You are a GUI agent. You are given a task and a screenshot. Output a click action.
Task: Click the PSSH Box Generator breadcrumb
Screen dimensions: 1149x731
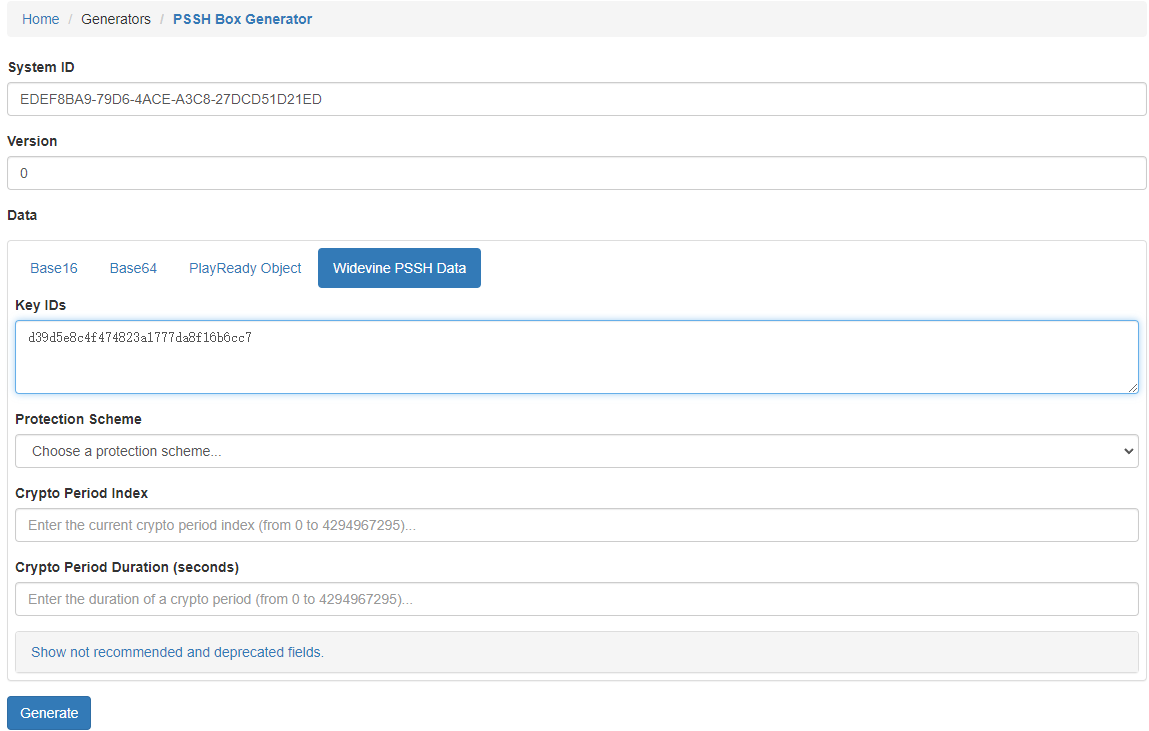[x=242, y=19]
